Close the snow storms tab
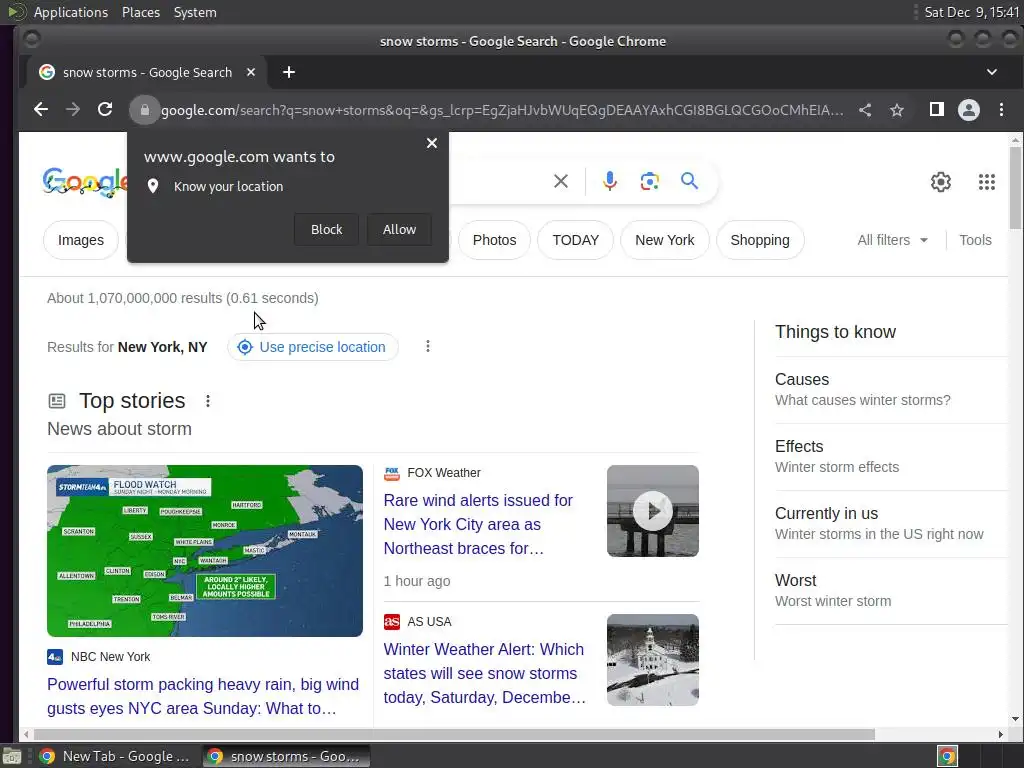 [x=251, y=72]
